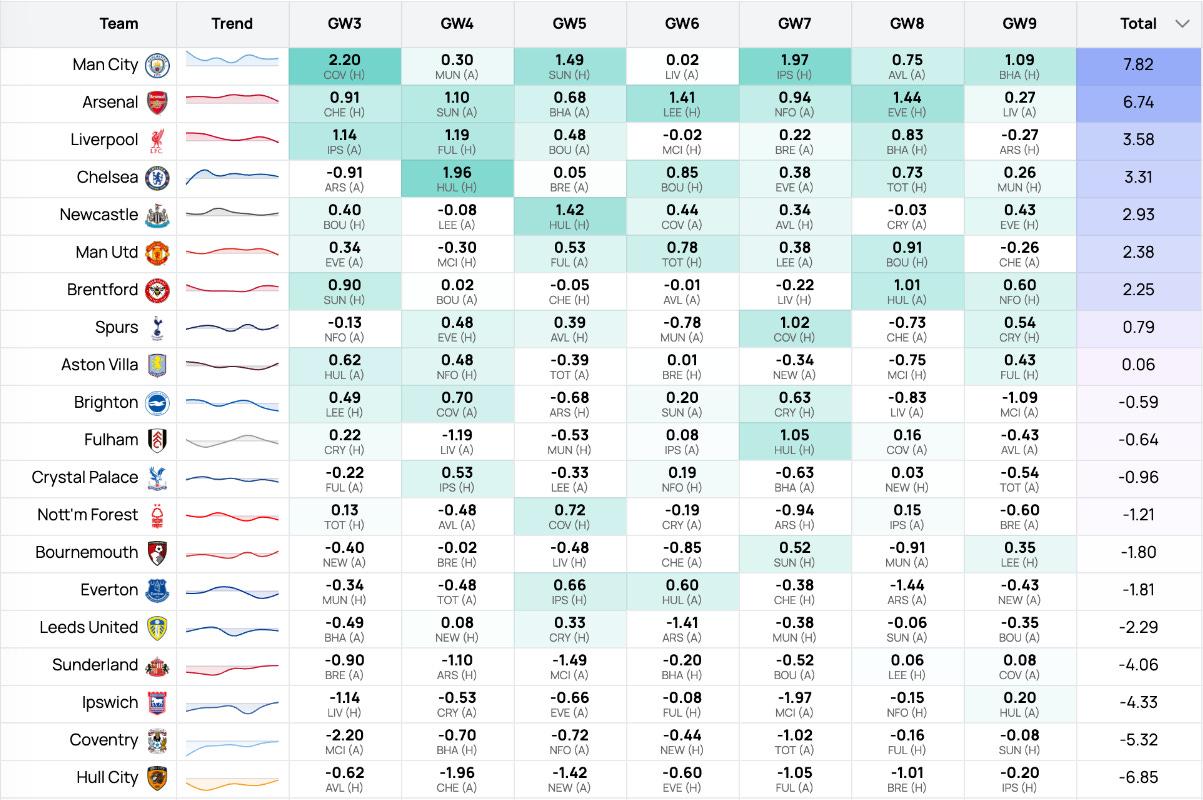Screen dimensions: 1203x800
Task: Select Man City's 7.82 total cell
Action: (x=1139, y=66)
